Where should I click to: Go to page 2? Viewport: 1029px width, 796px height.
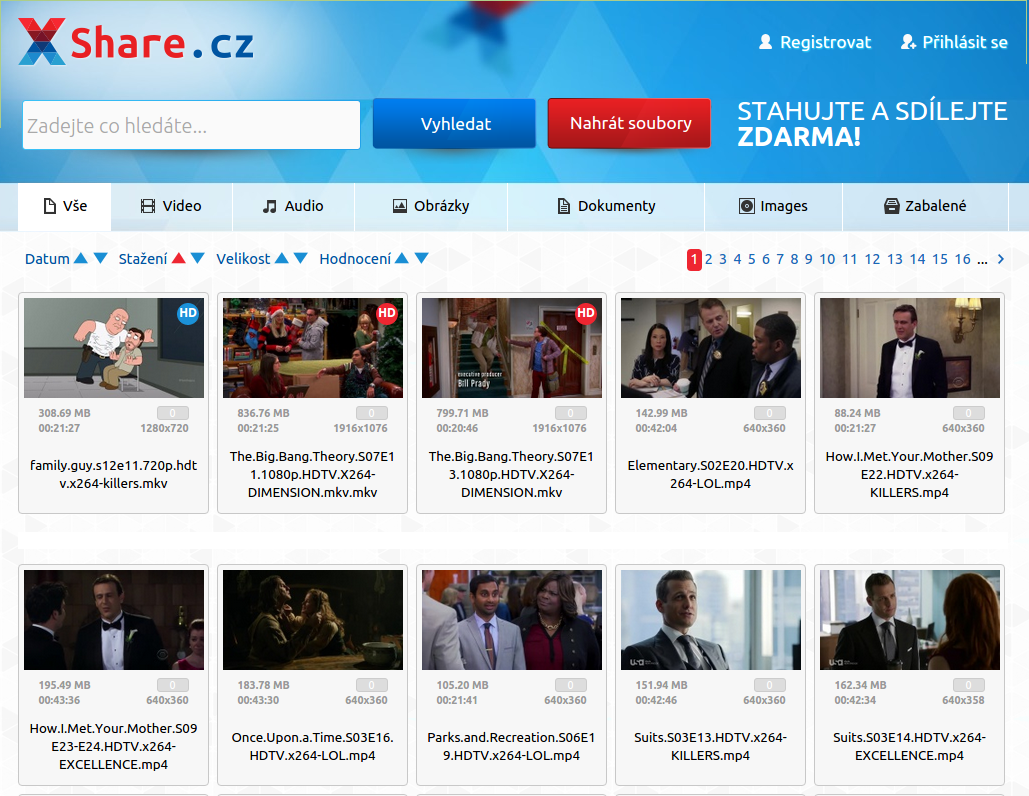pyautogui.click(x=709, y=259)
